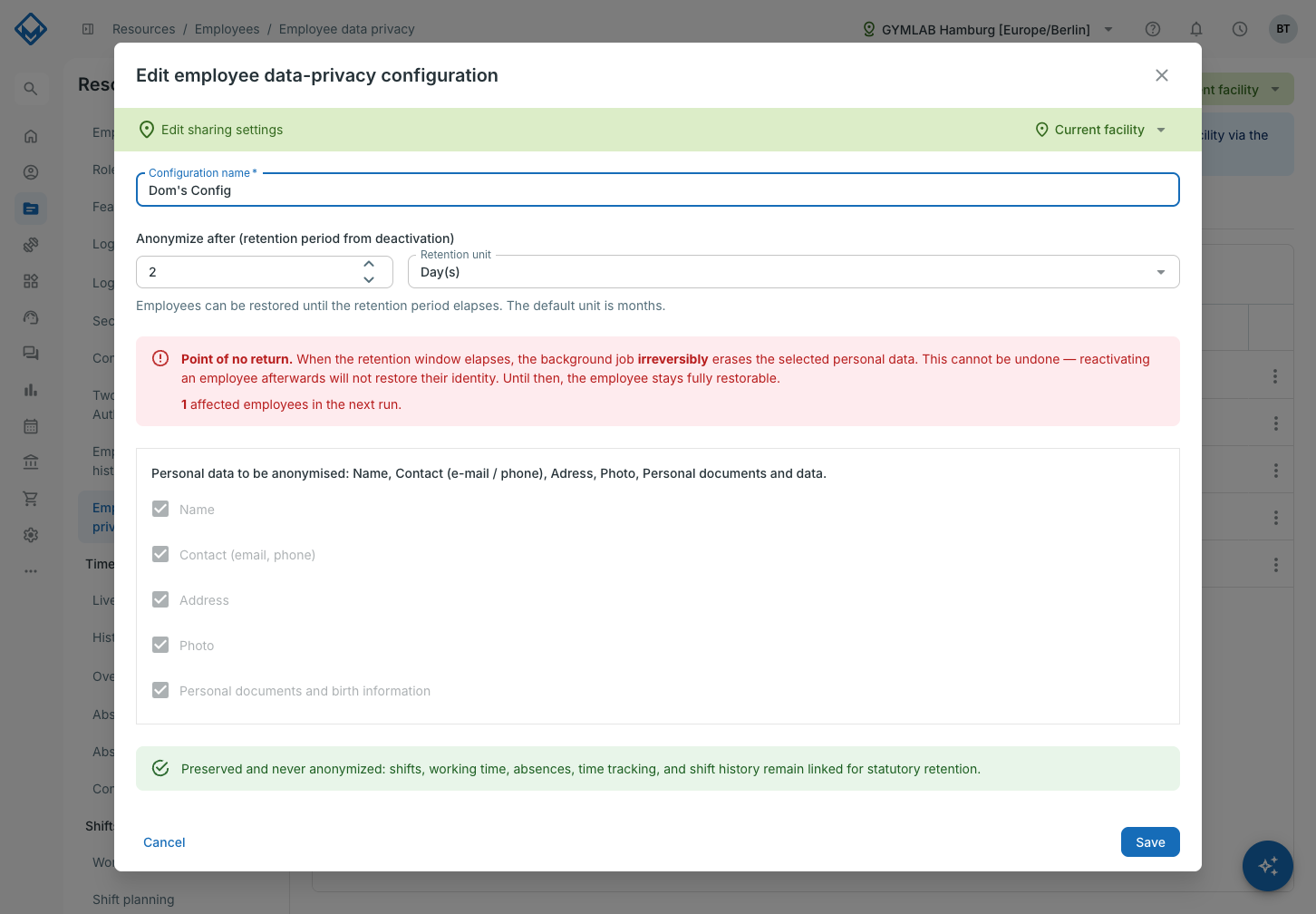Cancel editing the configuration

(164, 842)
